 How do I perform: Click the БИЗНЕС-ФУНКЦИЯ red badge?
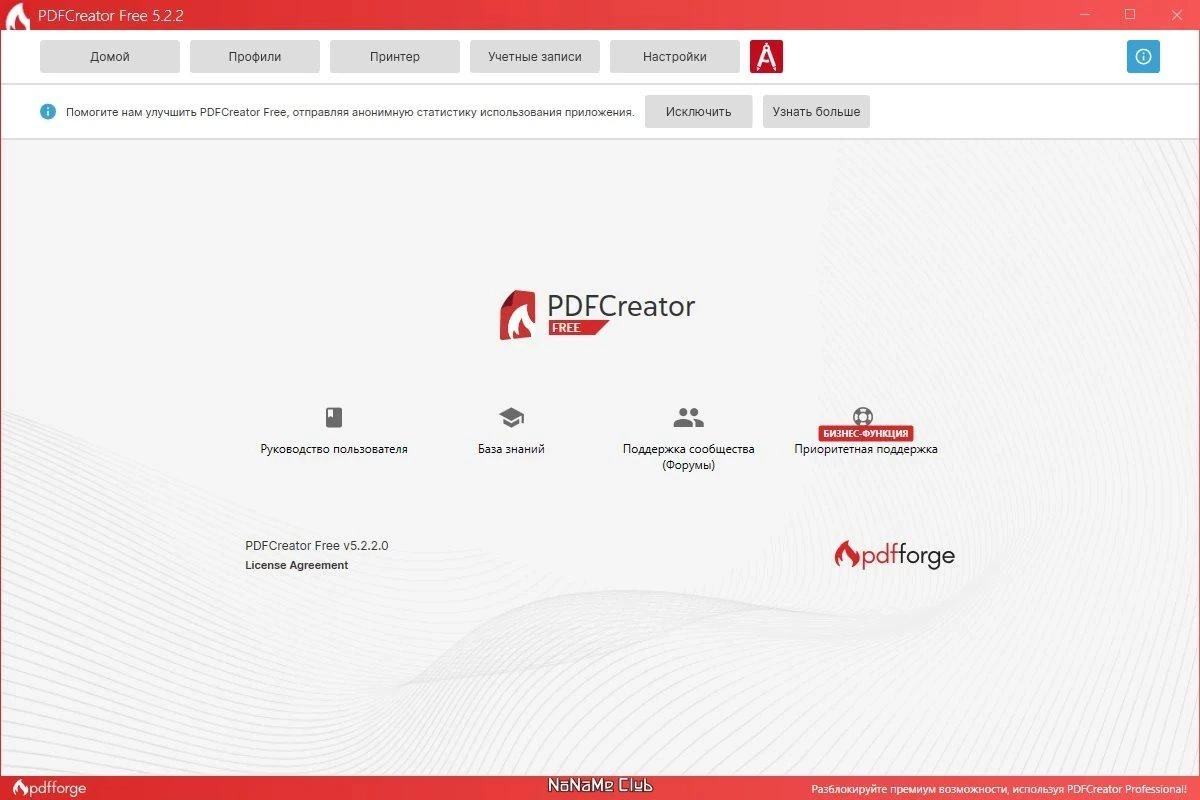click(866, 433)
